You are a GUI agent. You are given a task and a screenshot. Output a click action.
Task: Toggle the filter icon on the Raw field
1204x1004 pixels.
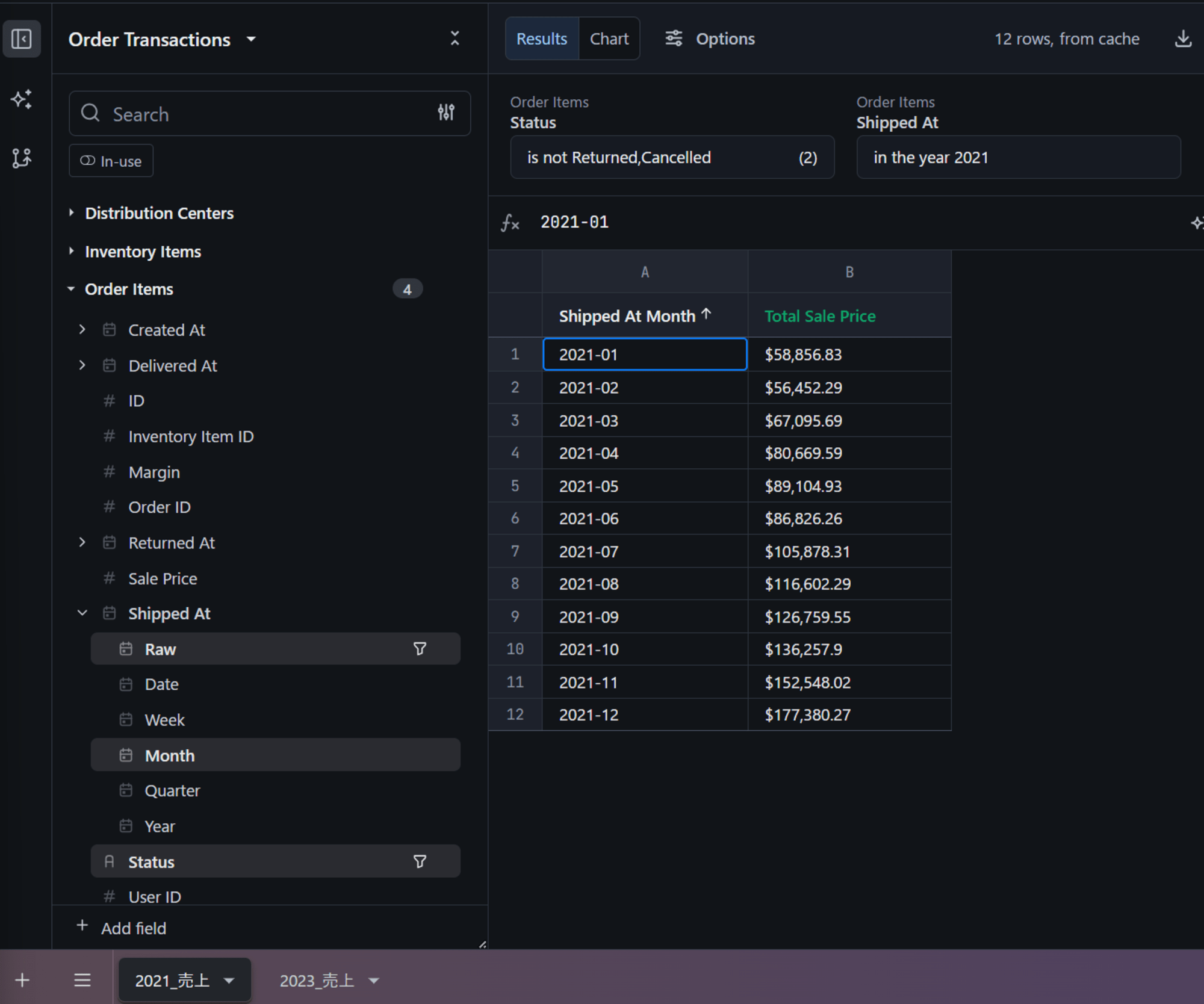tap(420, 649)
